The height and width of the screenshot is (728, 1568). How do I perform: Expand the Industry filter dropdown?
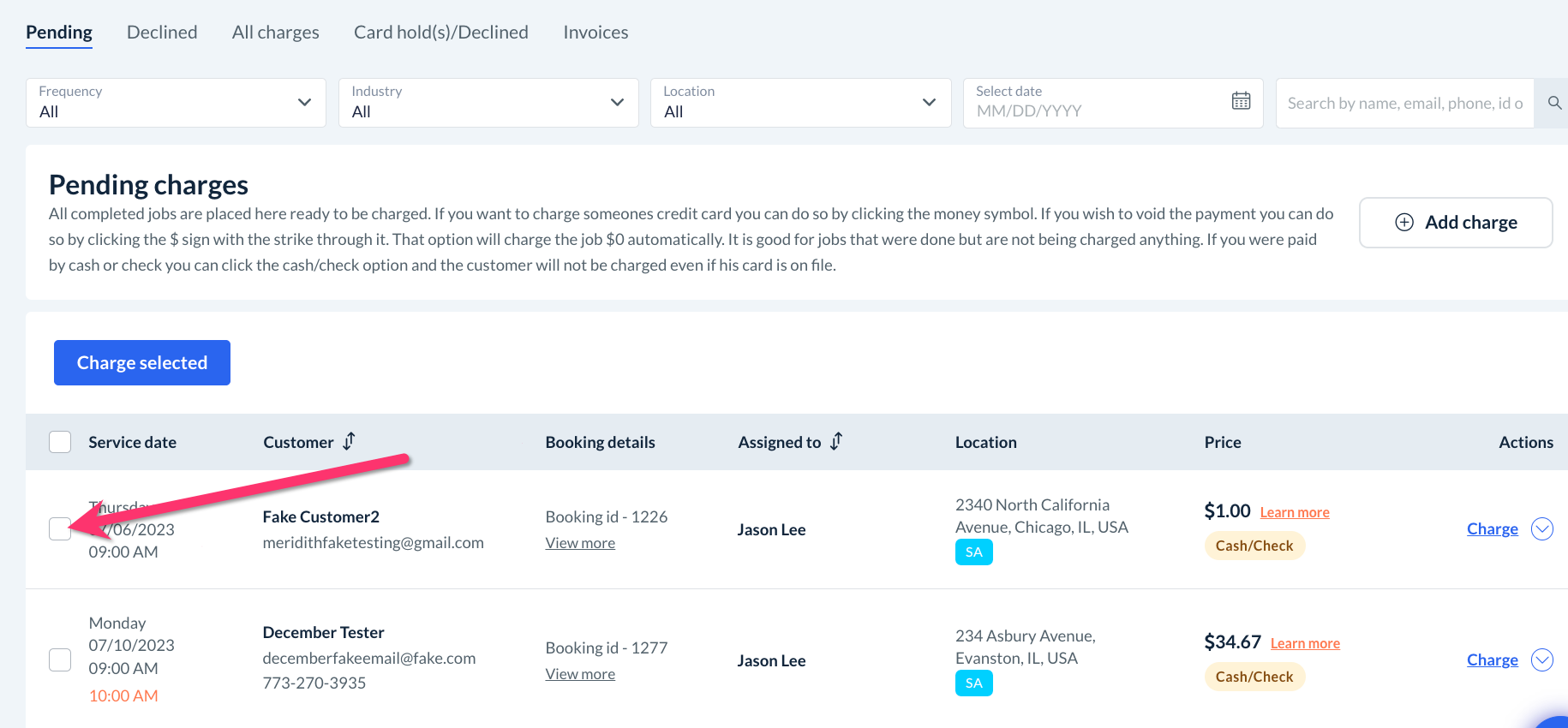pos(488,103)
